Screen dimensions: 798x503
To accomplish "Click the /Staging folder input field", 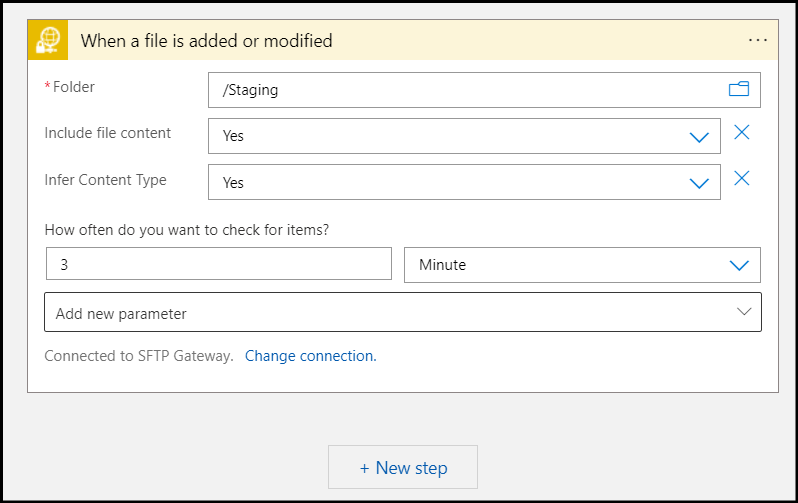I will point(484,90).
